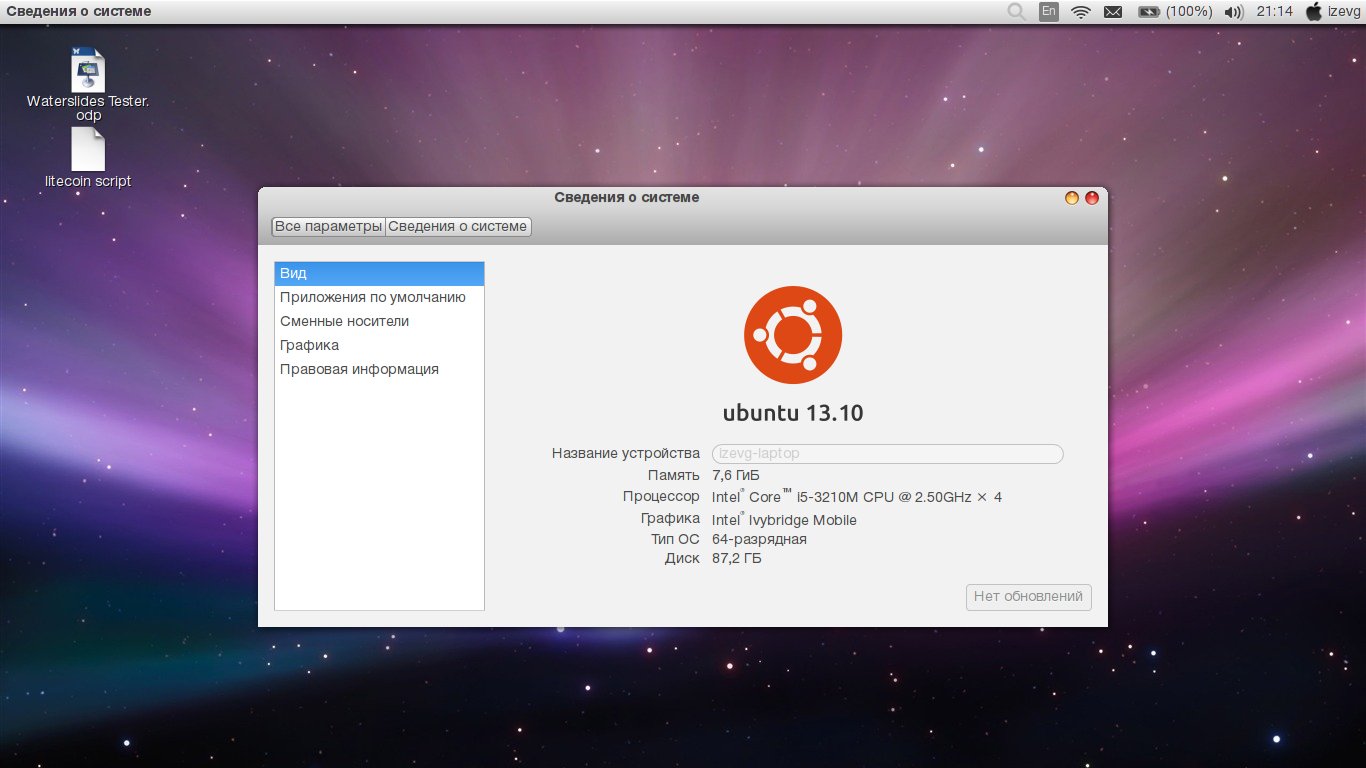
Task: Open Приложения по умолчанию section
Action: tap(380, 298)
